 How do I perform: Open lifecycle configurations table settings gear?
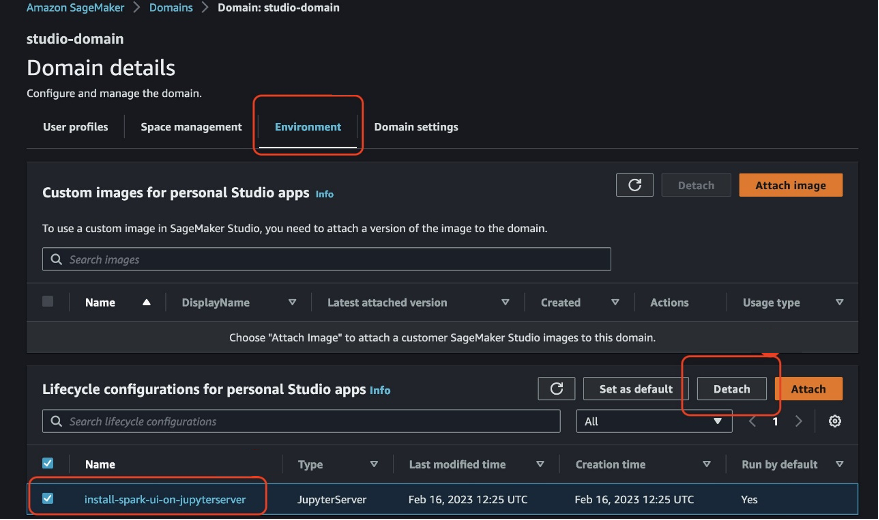click(x=835, y=422)
